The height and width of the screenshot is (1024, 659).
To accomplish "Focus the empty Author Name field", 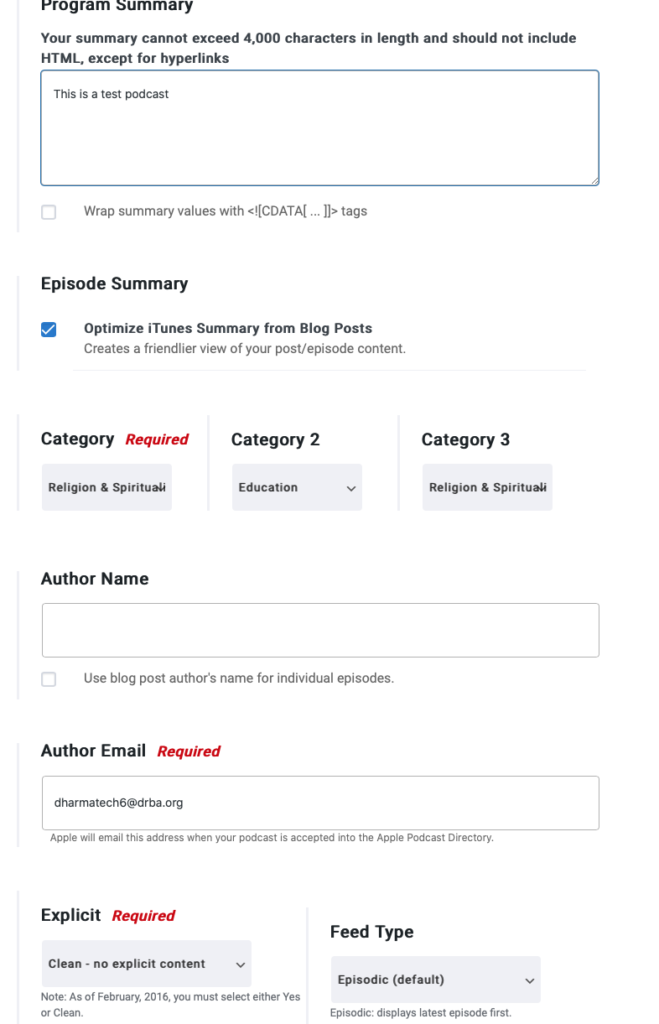I will (x=320, y=630).
